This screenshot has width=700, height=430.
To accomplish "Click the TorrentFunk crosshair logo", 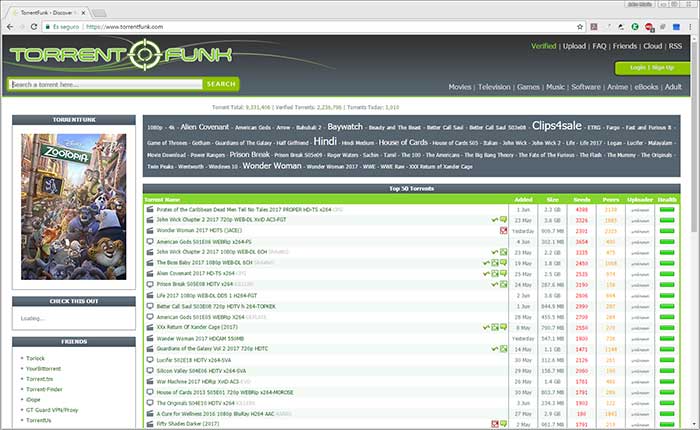I will 144,54.
